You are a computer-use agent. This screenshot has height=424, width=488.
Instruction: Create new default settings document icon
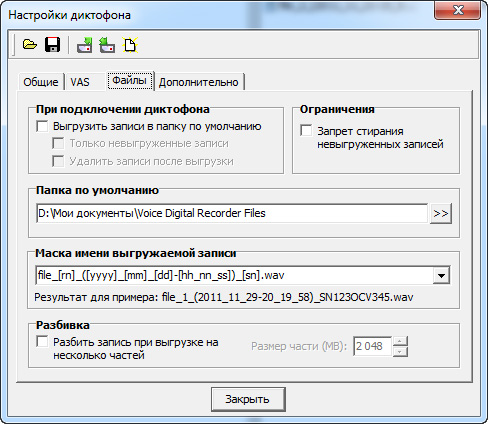(x=130, y=45)
